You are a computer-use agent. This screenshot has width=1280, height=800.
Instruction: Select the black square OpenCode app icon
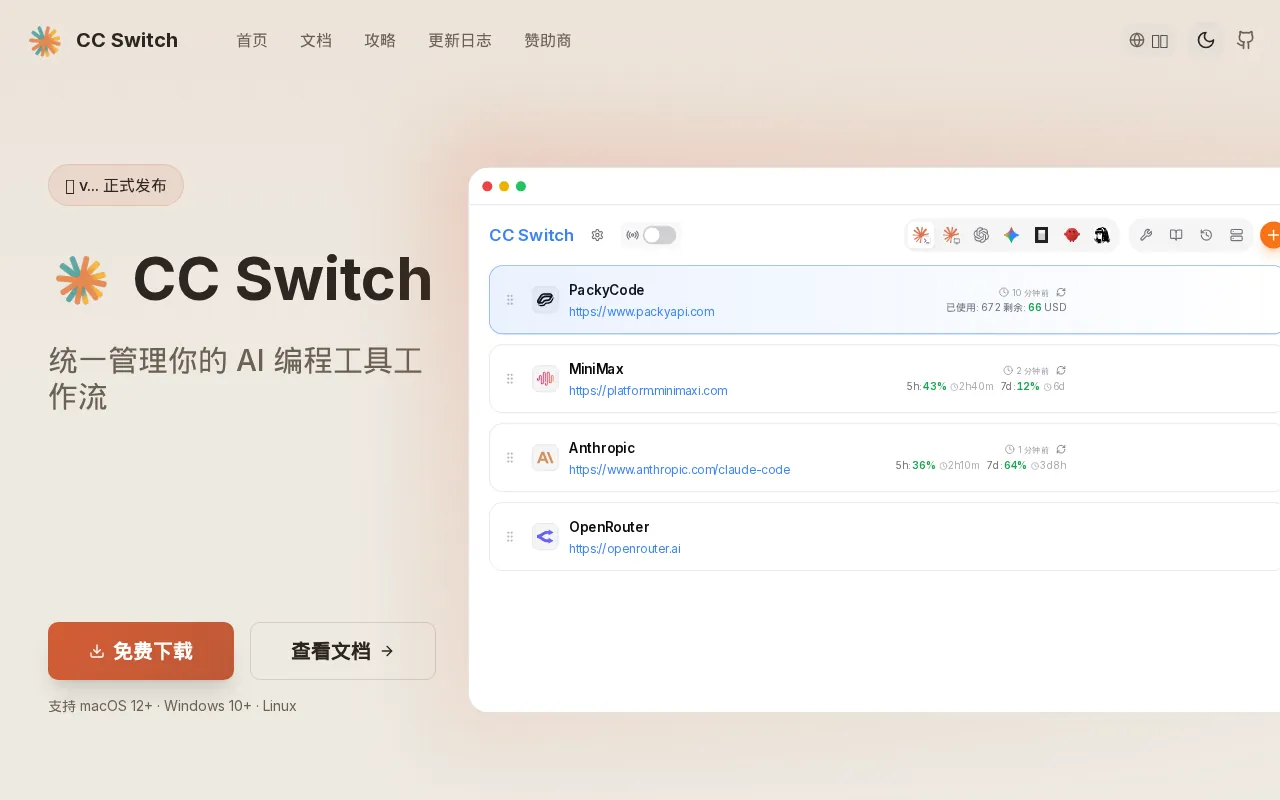point(1041,235)
